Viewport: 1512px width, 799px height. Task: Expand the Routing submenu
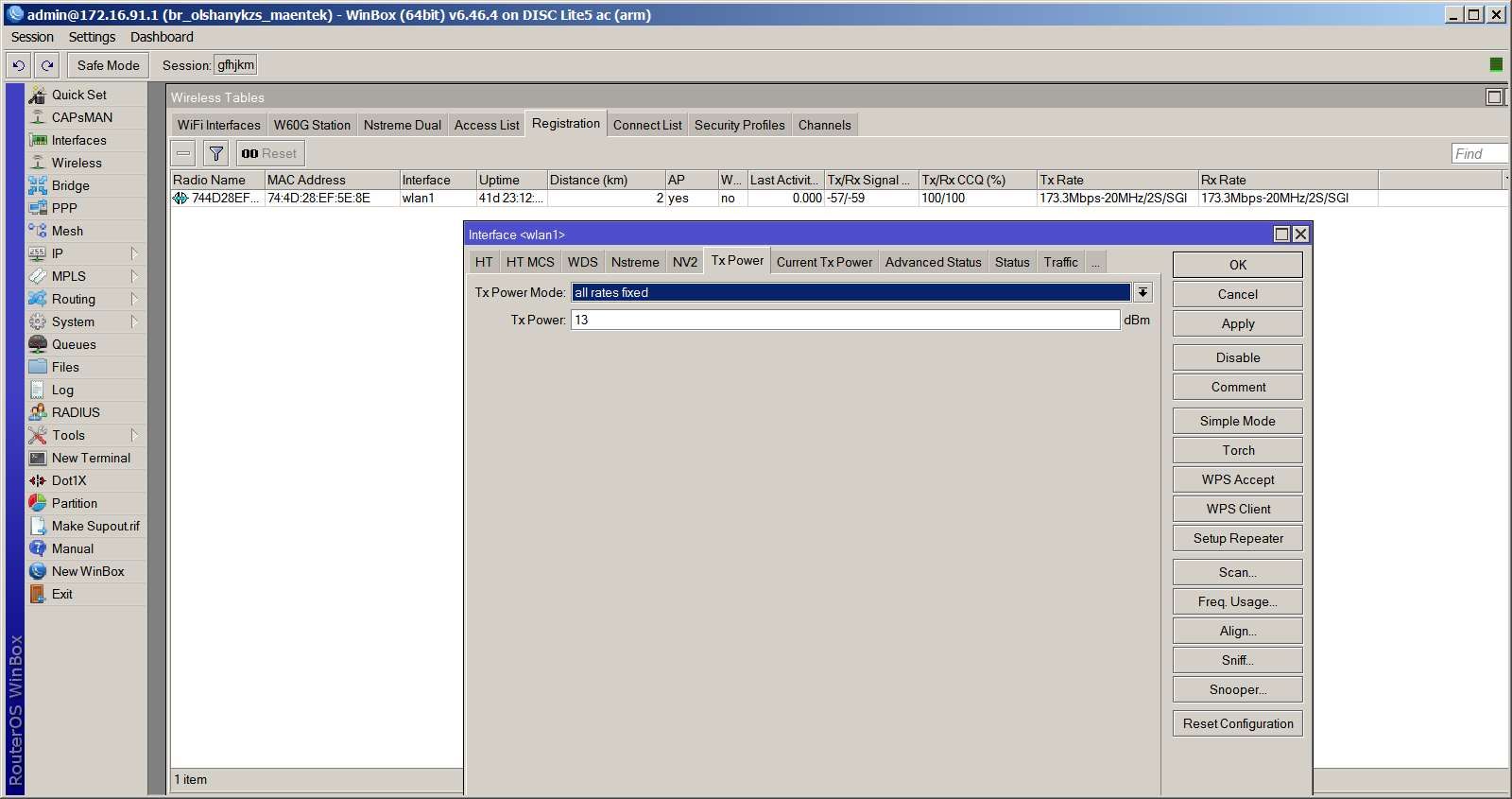(x=134, y=299)
